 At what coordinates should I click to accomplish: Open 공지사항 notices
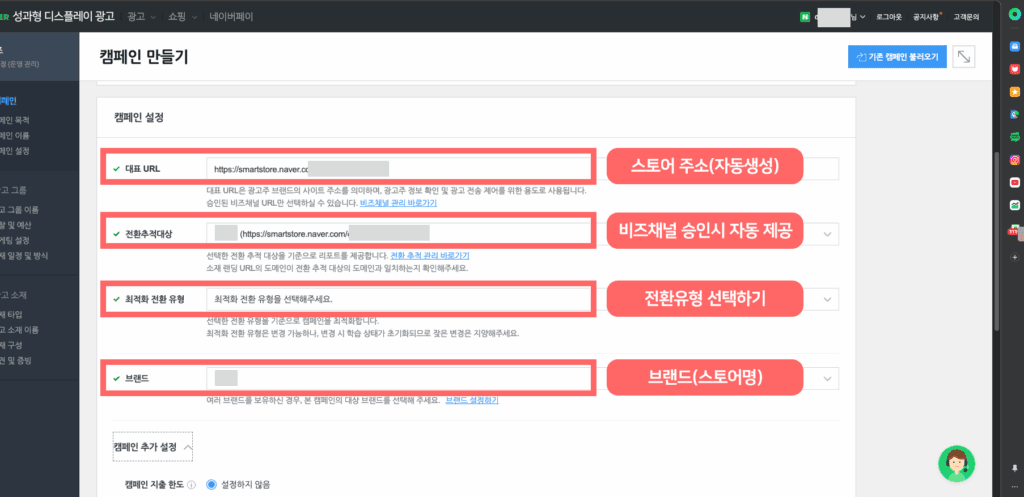tap(925, 17)
